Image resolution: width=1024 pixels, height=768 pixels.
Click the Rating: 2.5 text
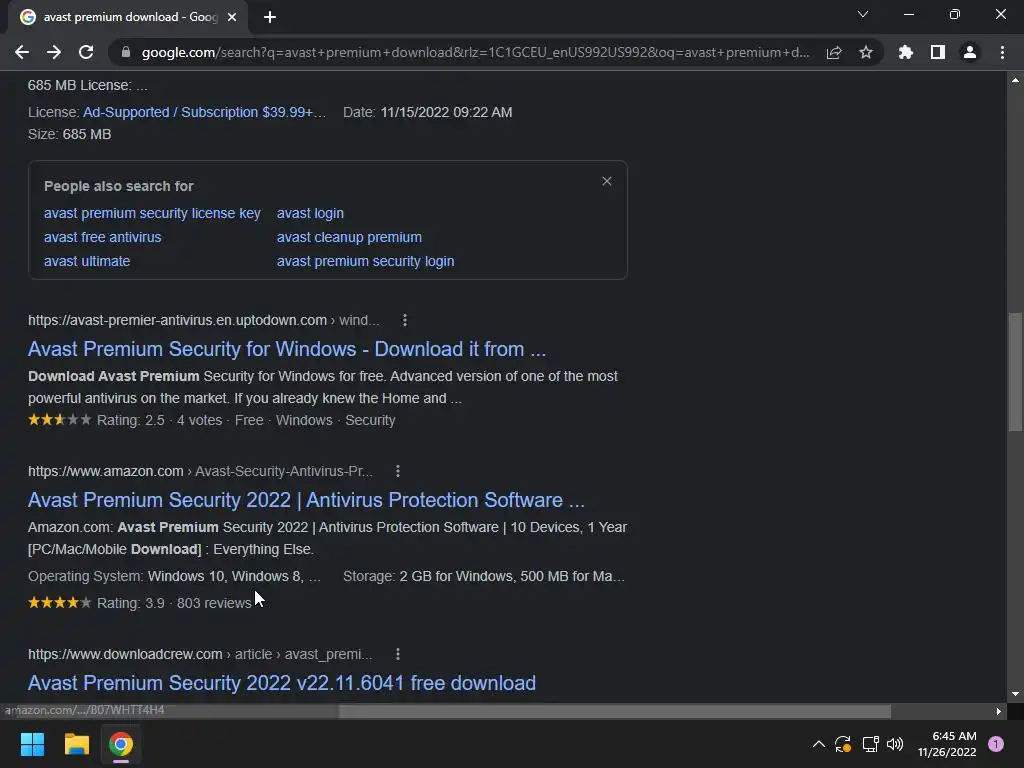click(x=131, y=420)
